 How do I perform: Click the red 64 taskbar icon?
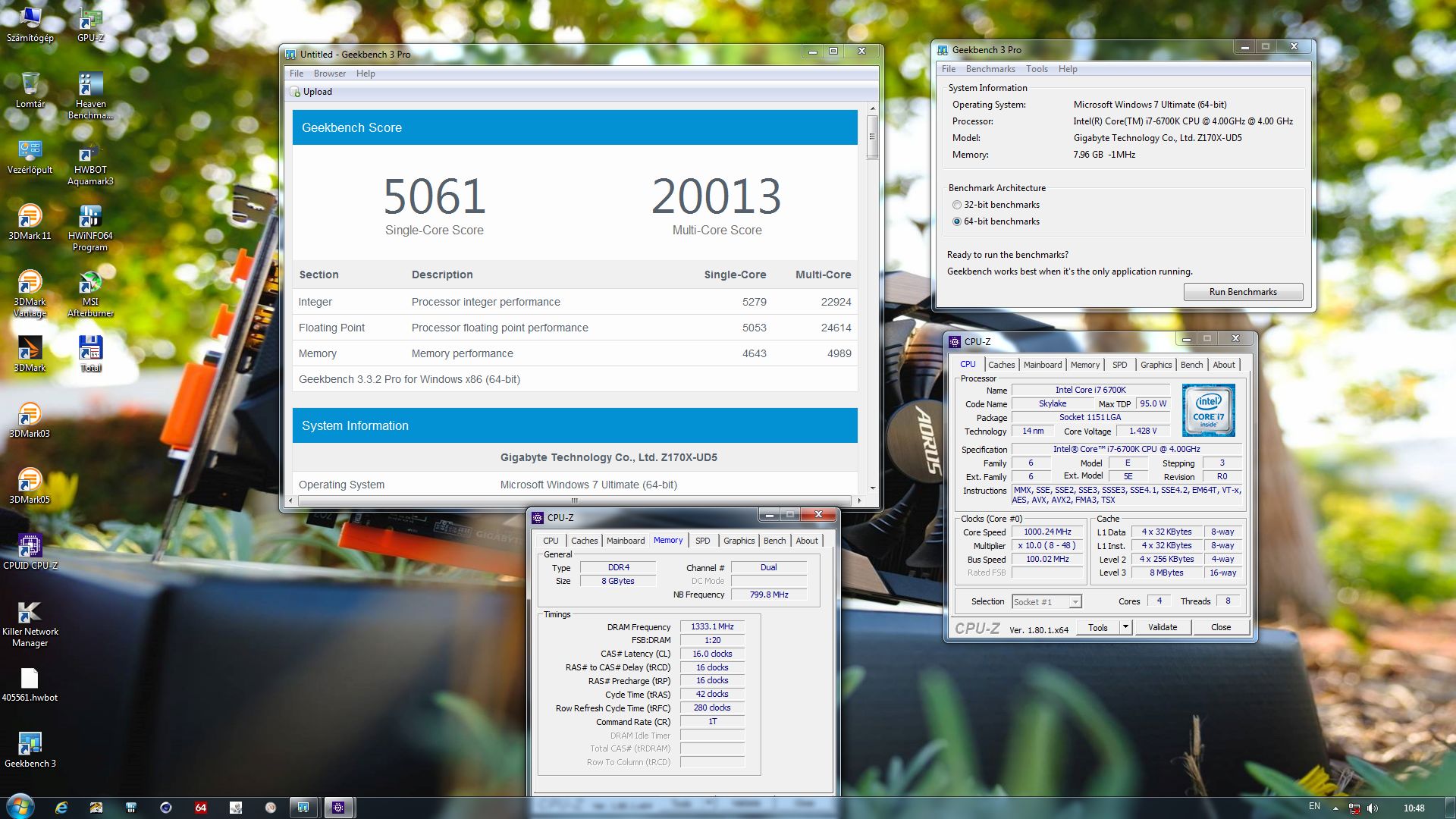pos(201,808)
